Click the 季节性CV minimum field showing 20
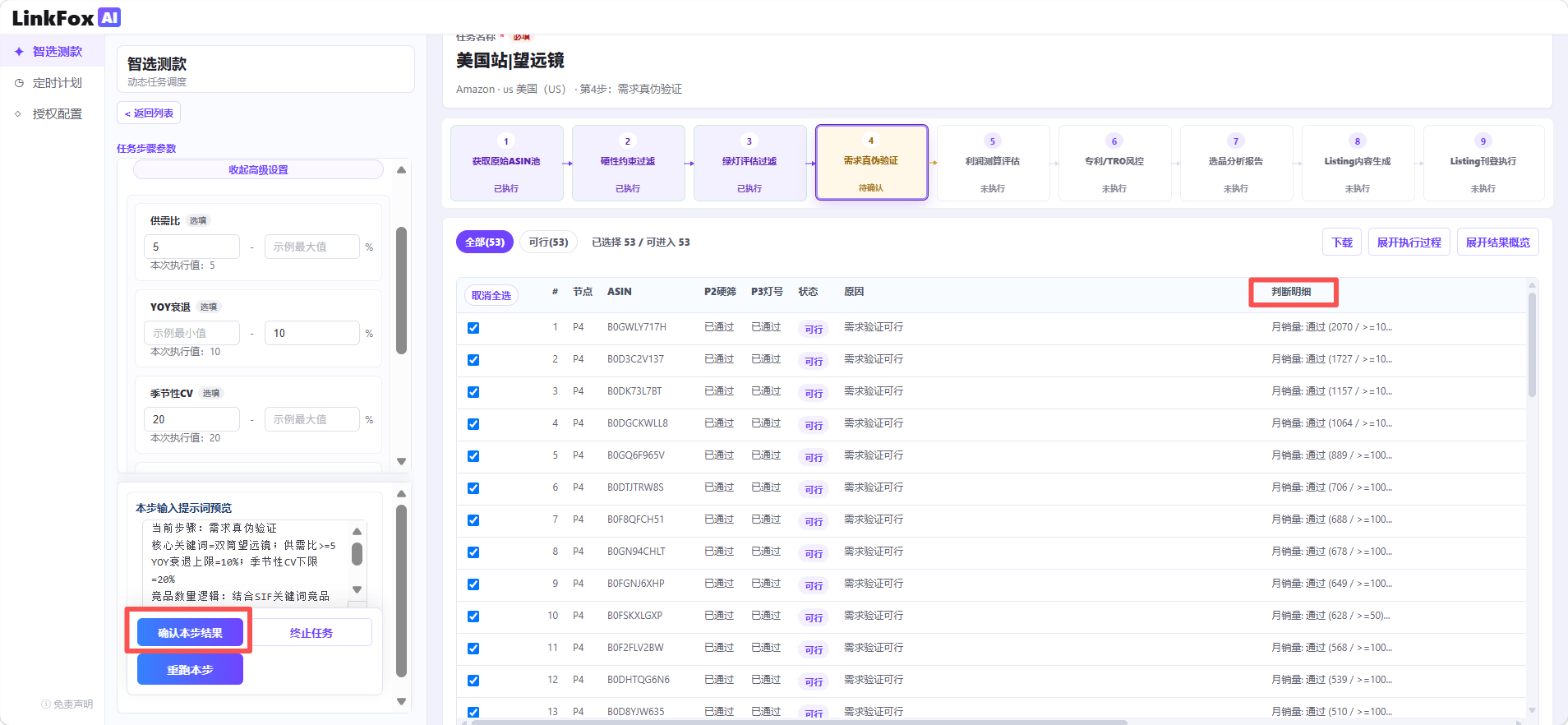This screenshot has height=725, width=1568. click(191, 419)
